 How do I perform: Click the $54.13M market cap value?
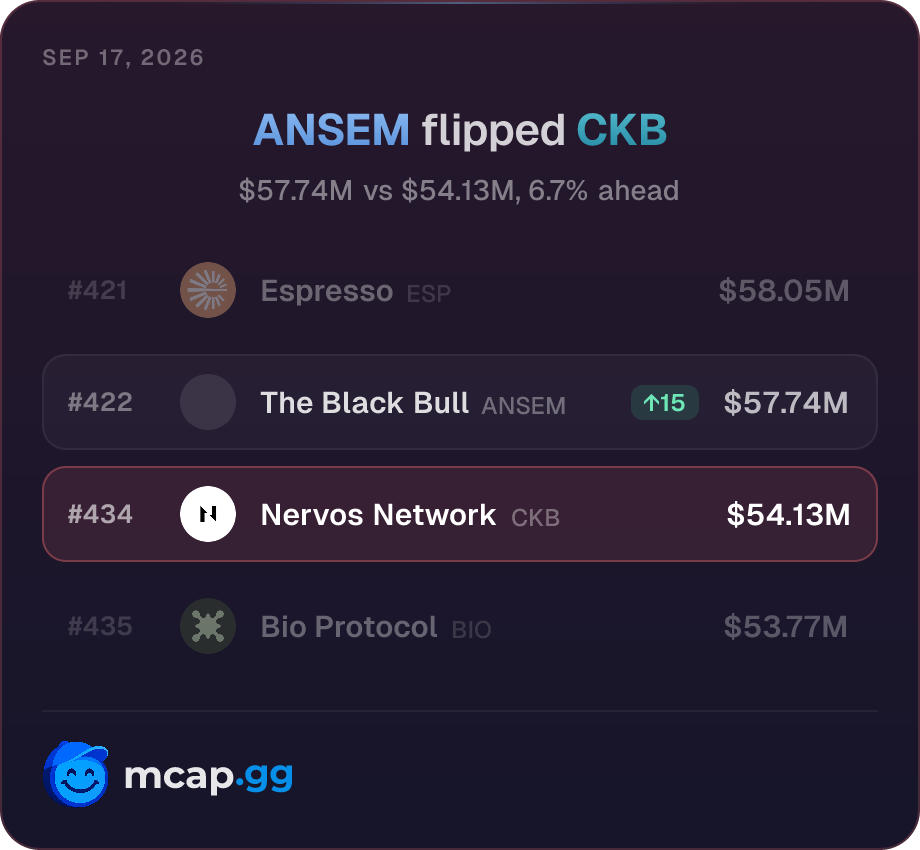[788, 514]
